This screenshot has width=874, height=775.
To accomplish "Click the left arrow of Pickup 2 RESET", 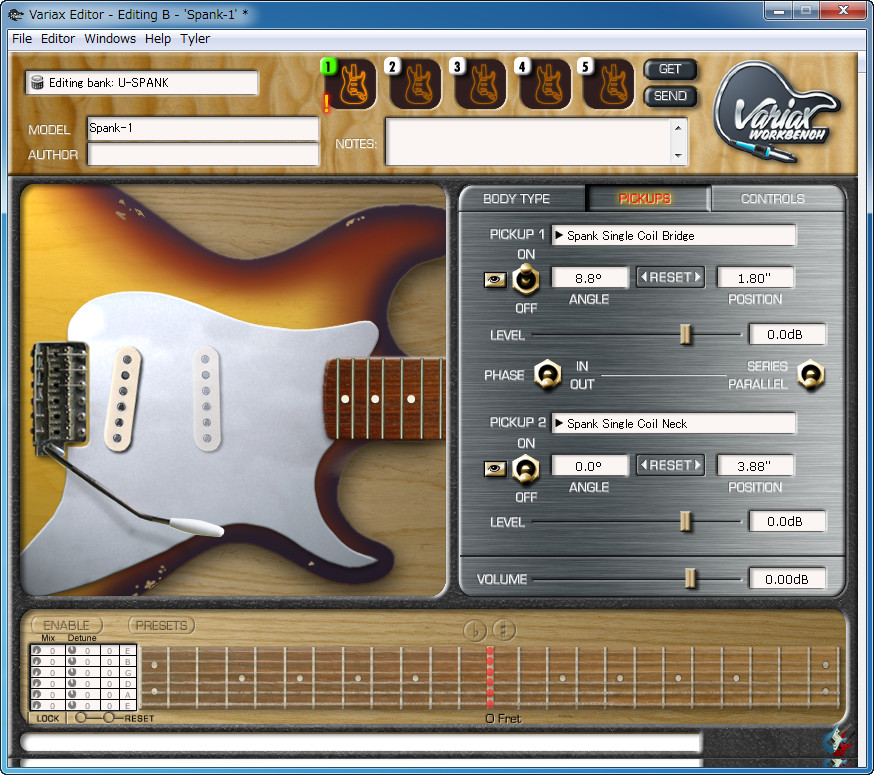I will tap(644, 465).
